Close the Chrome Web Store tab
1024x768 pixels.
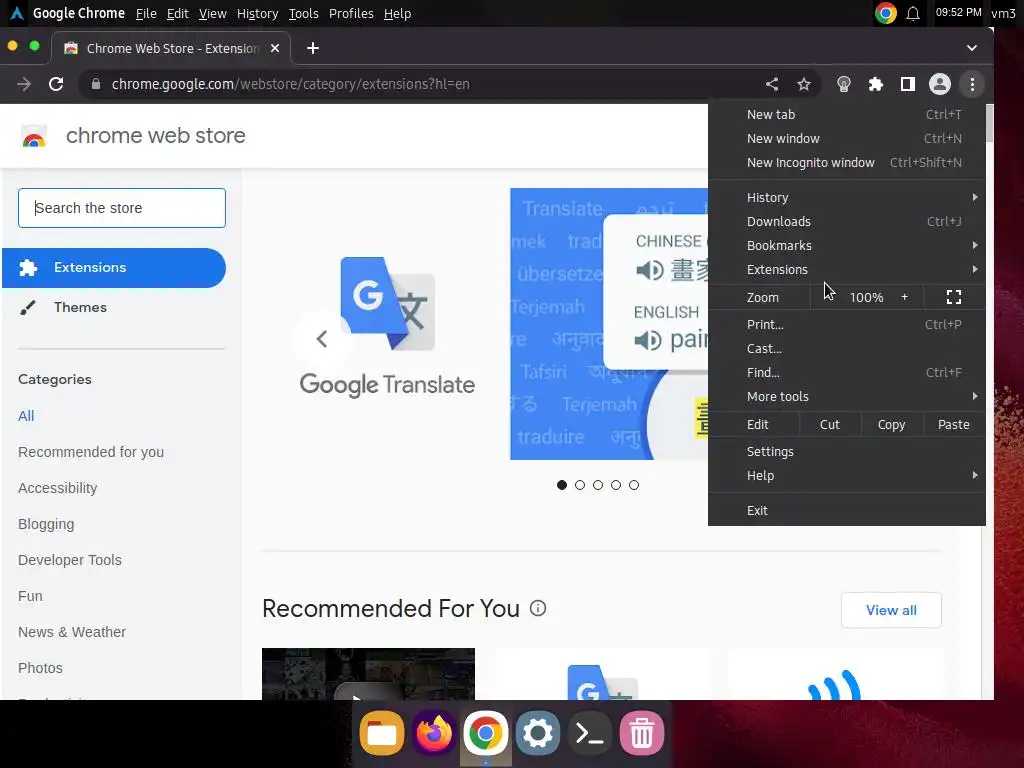275,48
